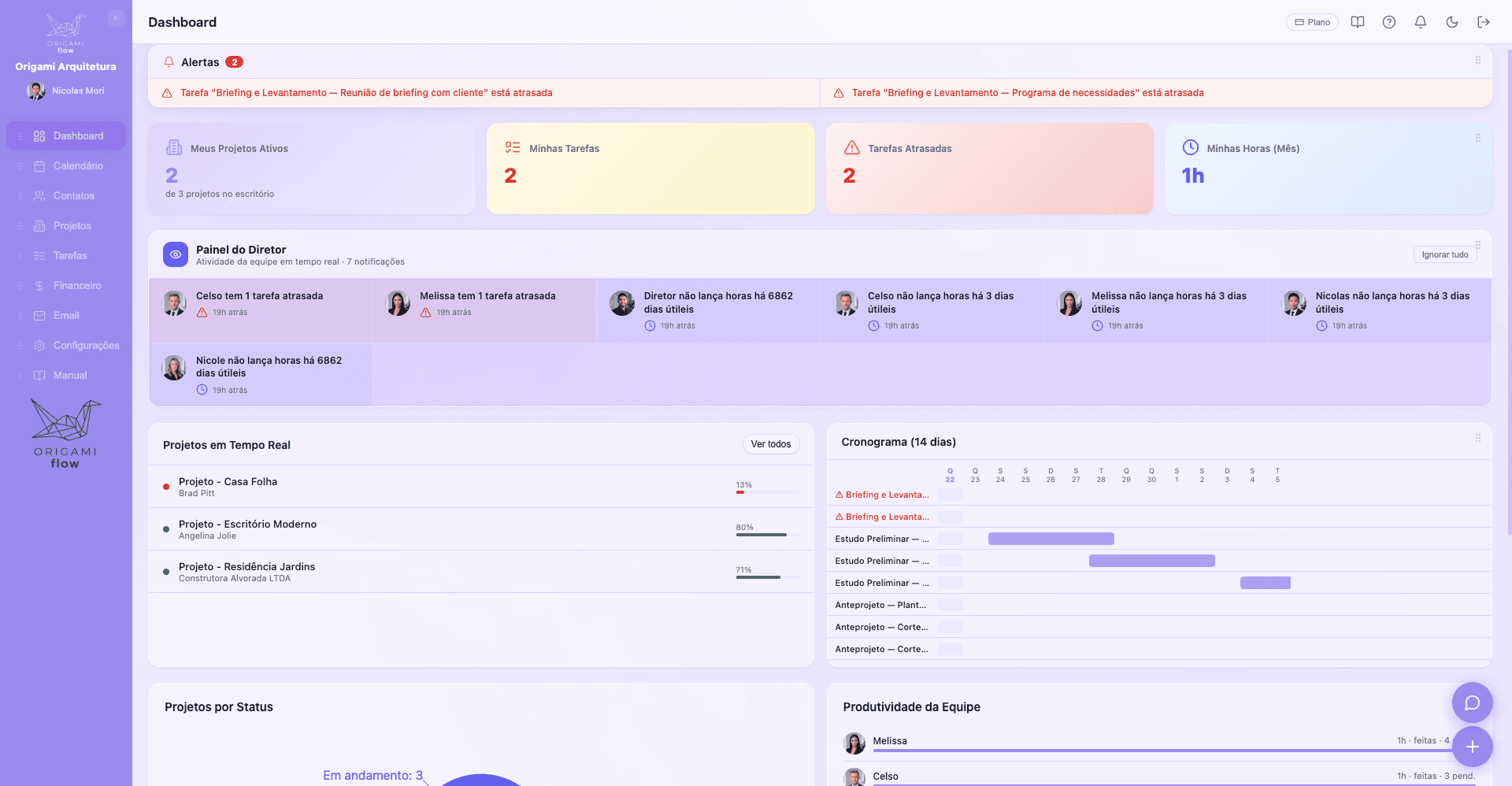This screenshot has width=1512, height=786.
Task: Click the first Briefing e Levanta... row
Action: pyautogui.click(x=1159, y=495)
